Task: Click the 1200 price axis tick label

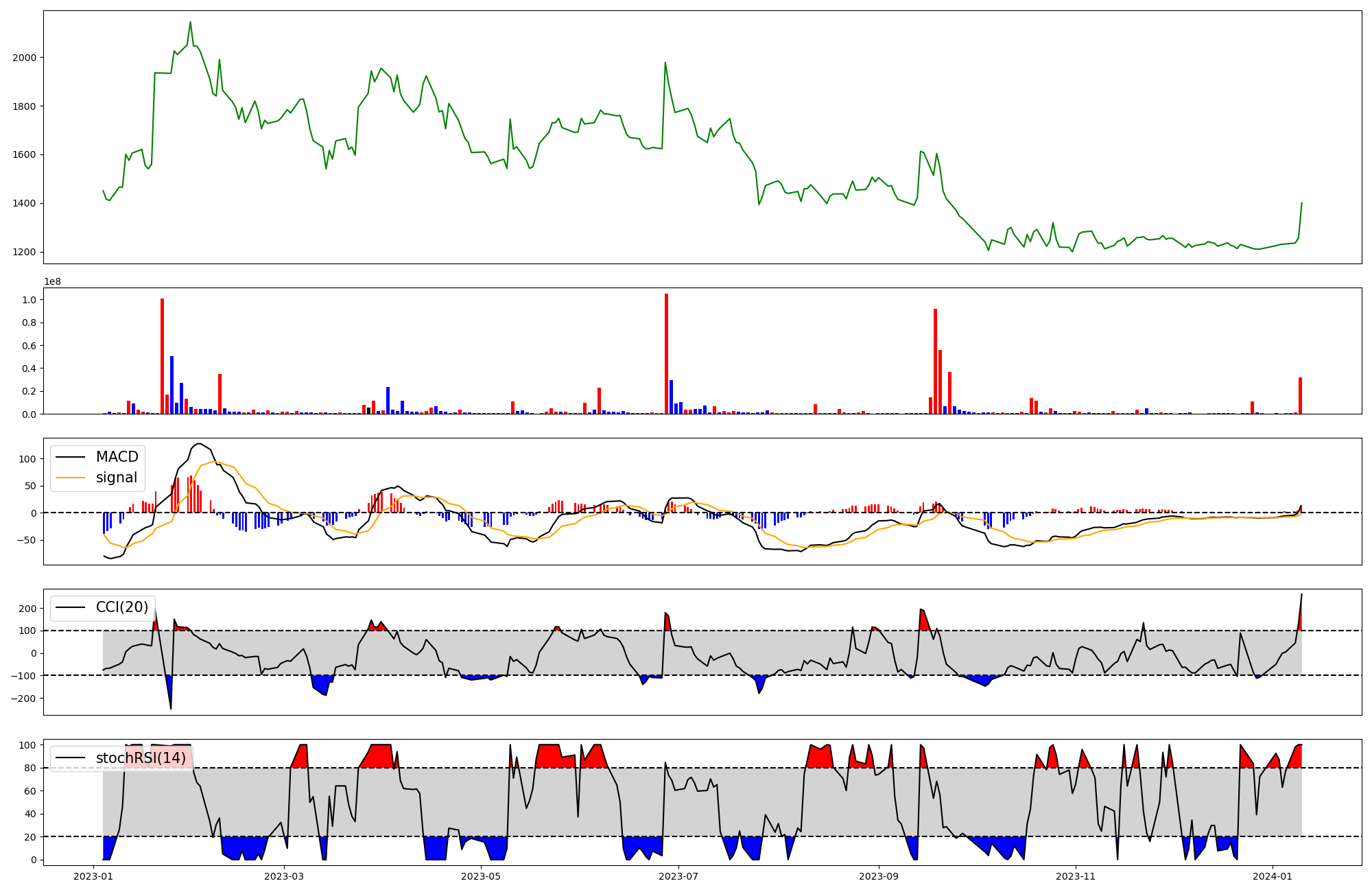Action: (25, 252)
